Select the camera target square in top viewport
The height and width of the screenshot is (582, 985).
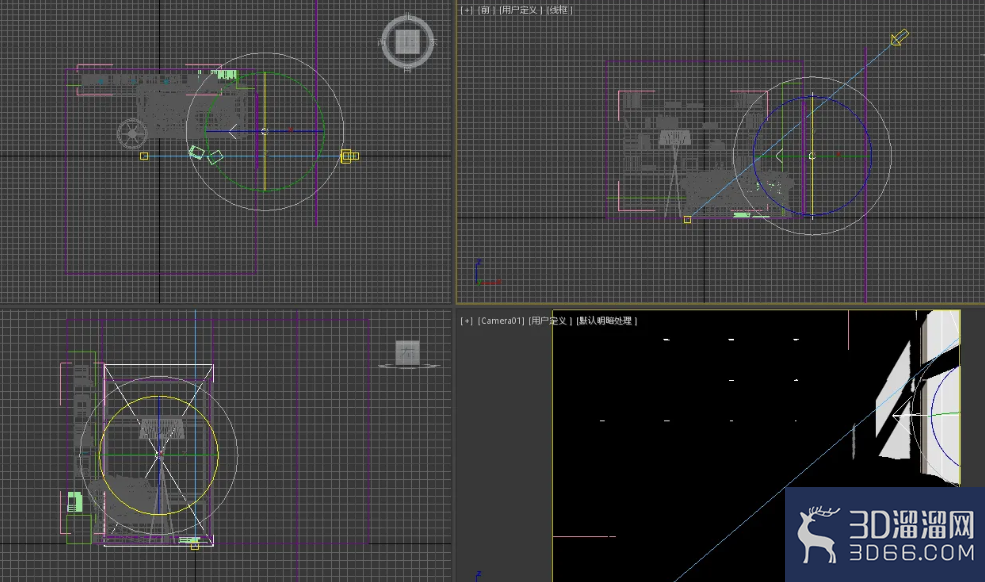tap(144, 156)
